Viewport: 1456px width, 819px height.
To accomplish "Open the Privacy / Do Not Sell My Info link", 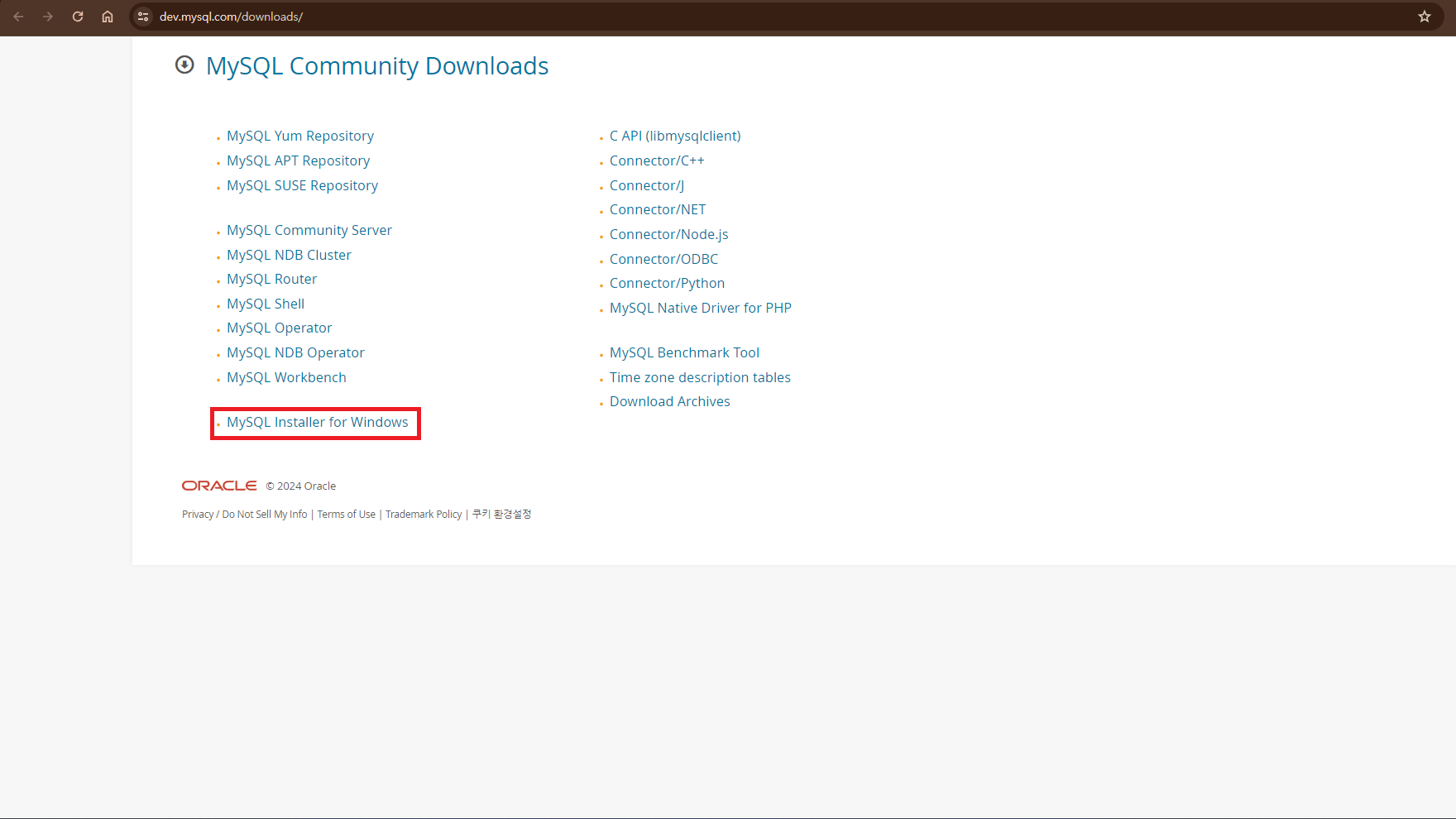I will click(x=244, y=515).
